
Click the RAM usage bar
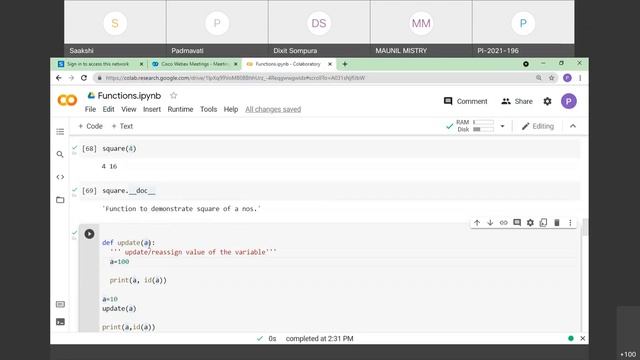(483, 122)
